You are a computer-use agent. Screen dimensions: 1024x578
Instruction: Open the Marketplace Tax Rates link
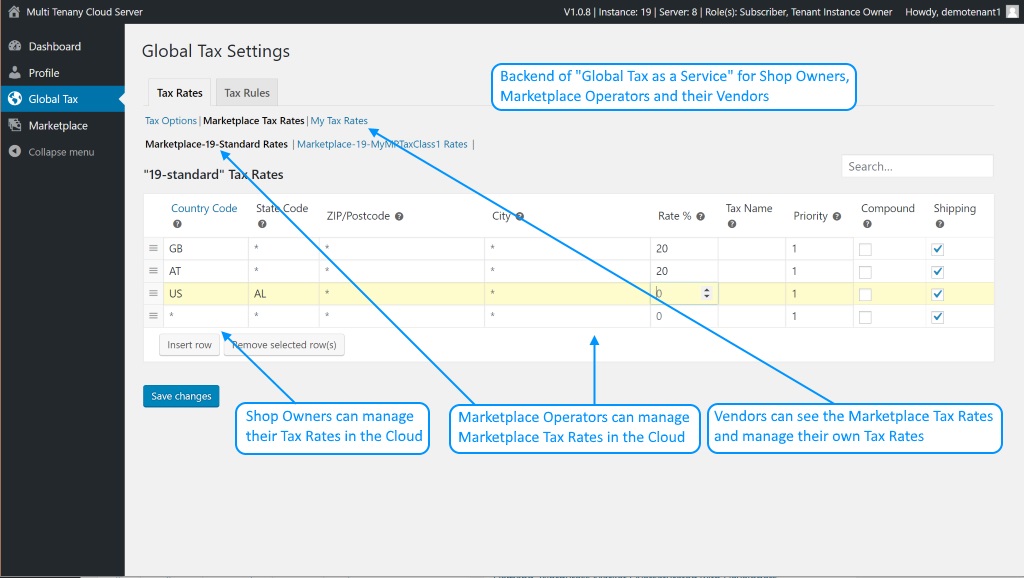click(x=253, y=121)
